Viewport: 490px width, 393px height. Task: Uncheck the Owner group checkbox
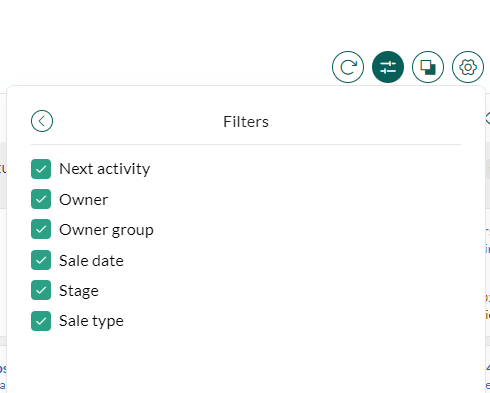point(41,229)
